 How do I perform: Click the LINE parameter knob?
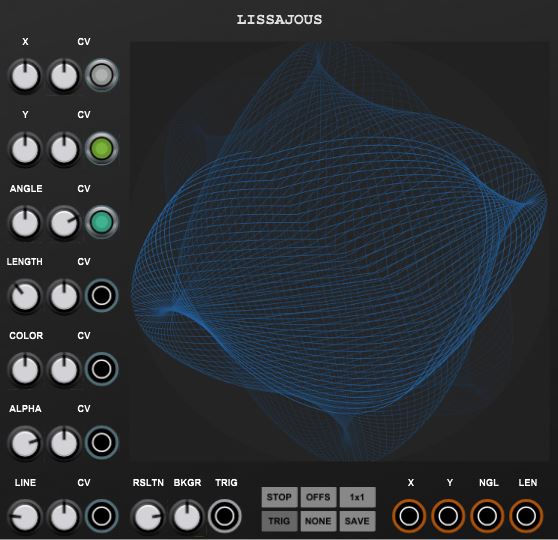[25, 517]
